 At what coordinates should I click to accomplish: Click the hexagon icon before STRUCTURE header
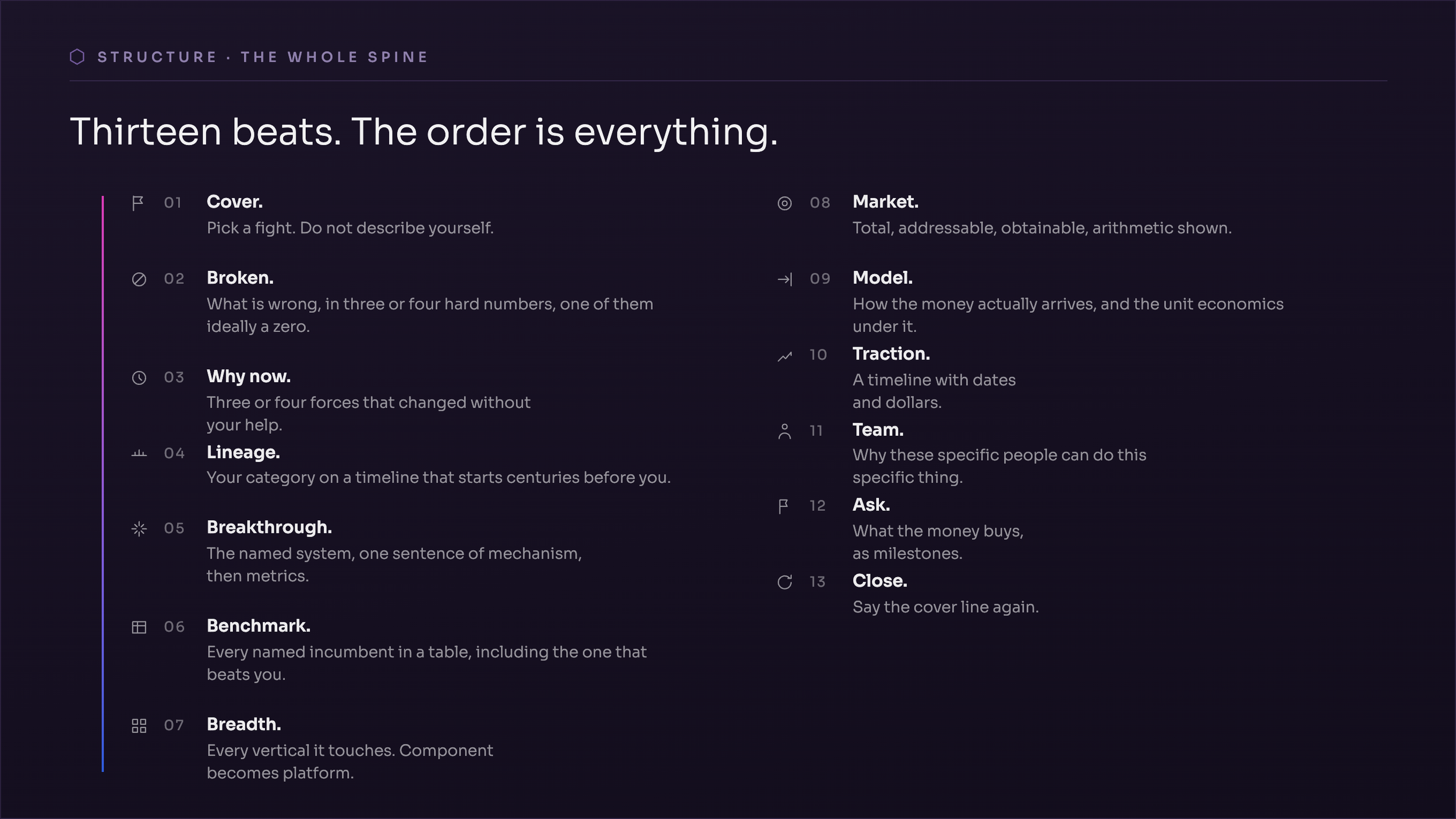point(77,57)
